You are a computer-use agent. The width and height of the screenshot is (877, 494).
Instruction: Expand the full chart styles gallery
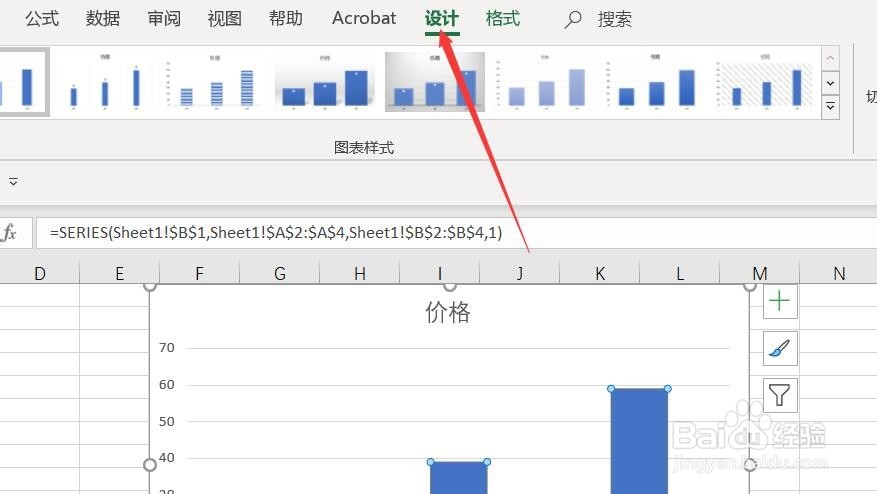click(x=831, y=107)
